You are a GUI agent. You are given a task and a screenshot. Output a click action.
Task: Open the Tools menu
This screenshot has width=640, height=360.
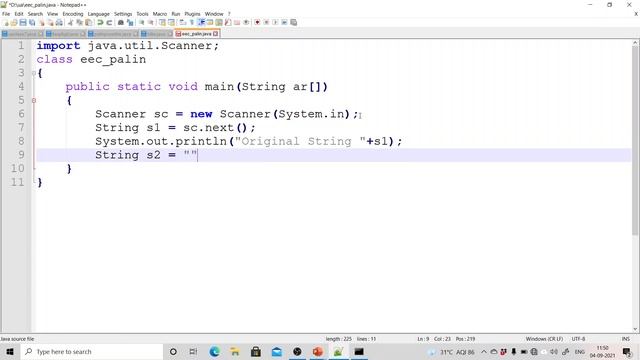click(x=142, y=14)
